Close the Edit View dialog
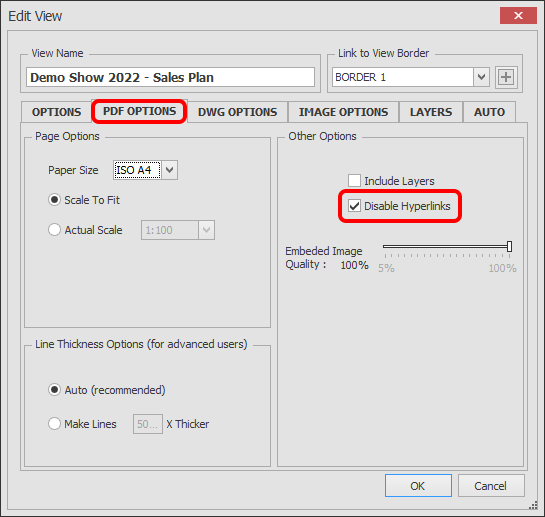The height and width of the screenshot is (517, 545). click(518, 16)
